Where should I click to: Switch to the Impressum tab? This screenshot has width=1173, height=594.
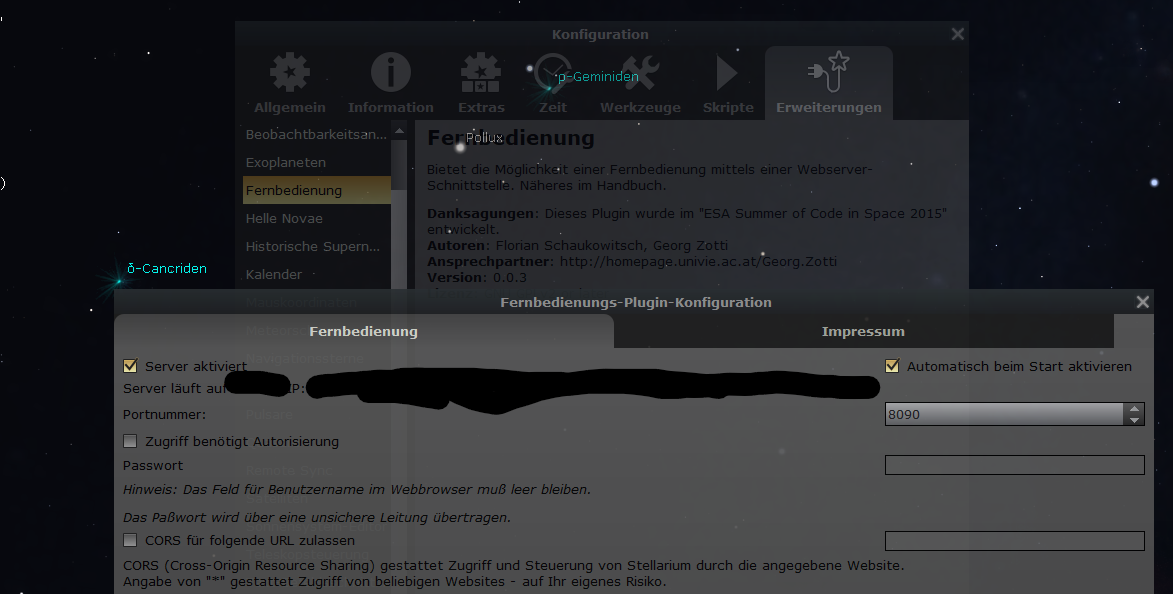pyautogui.click(x=863, y=331)
